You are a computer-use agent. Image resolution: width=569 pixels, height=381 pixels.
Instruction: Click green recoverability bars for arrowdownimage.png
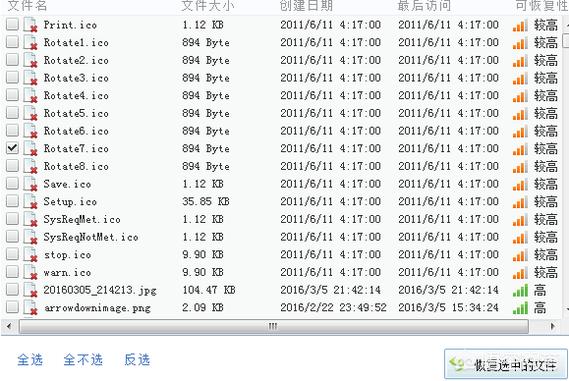point(520,308)
